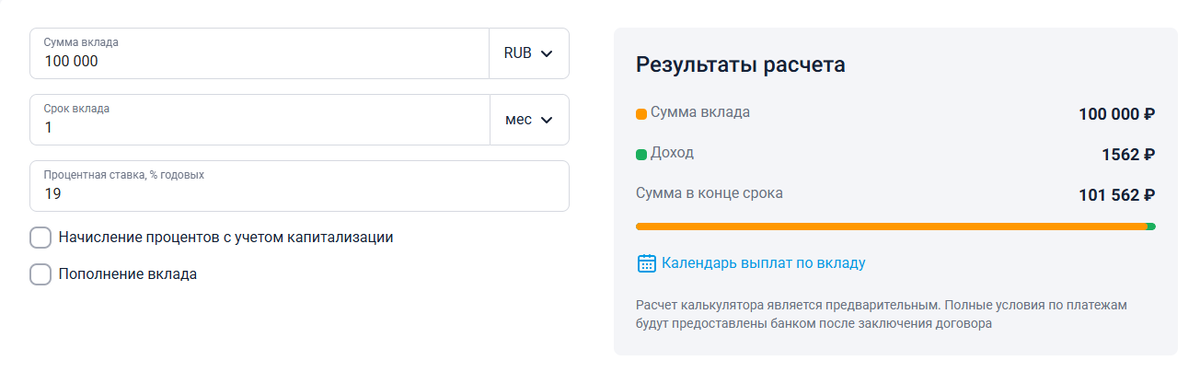Click the green dot next to Доход
Screen dimensions: 1200x372
(641, 155)
